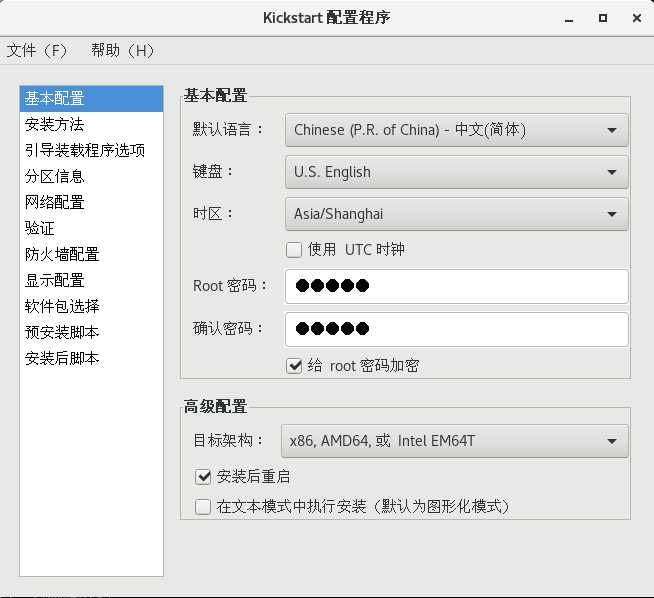Image resolution: width=654 pixels, height=598 pixels.
Task: Expand the 键盘 U.S. English dropdown
Action: click(457, 172)
